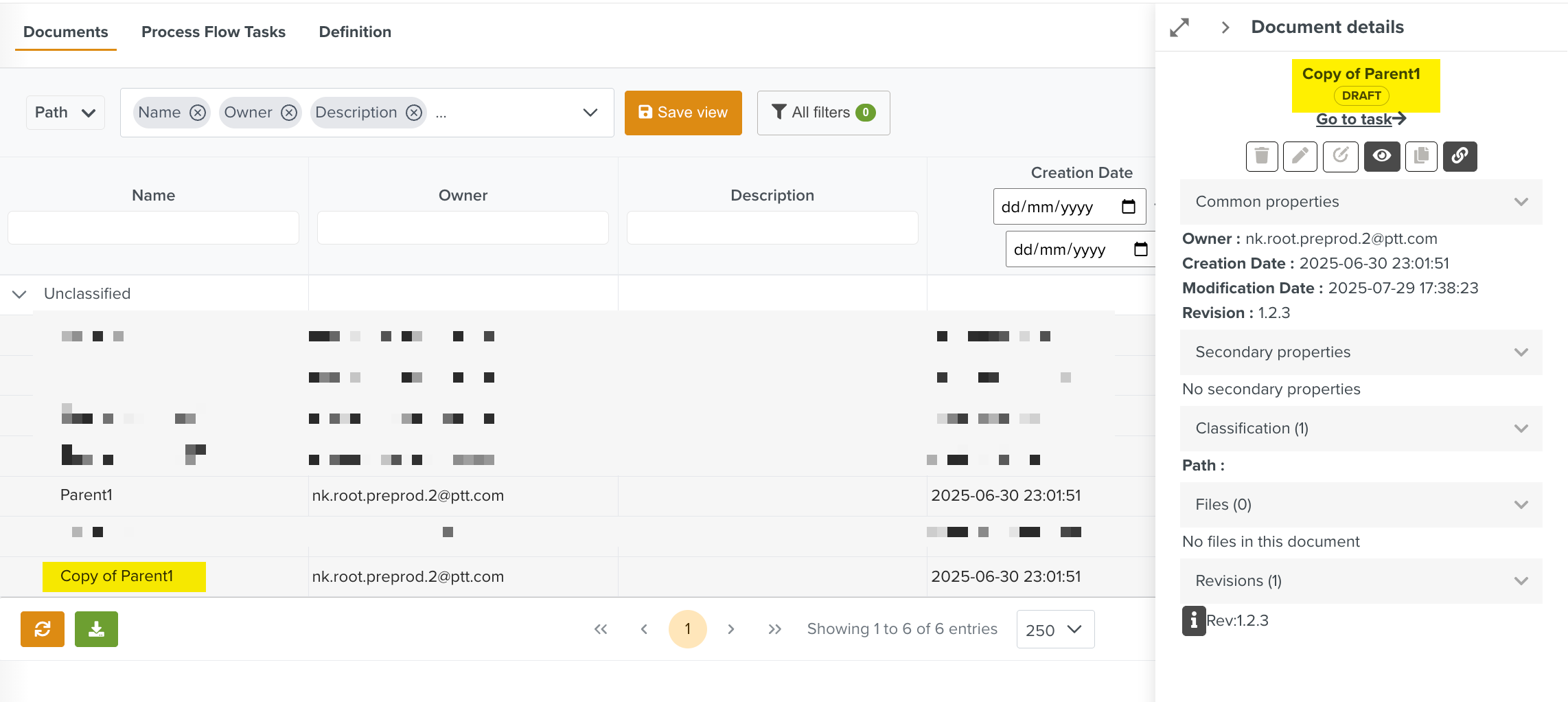This screenshot has width=1568, height=702.
Task: Click the pencil edit document icon
Action: click(x=1300, y=157)
